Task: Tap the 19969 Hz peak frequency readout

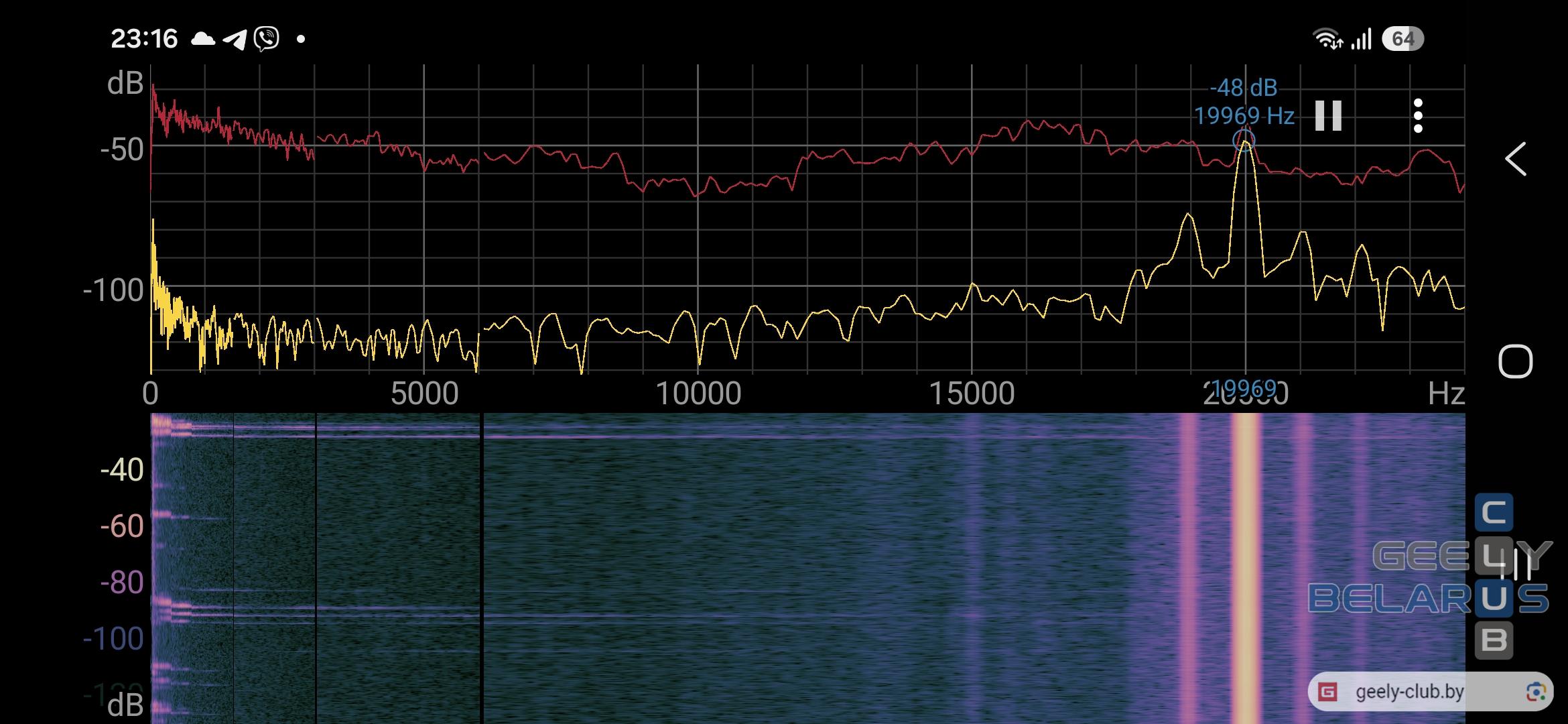Action: tap(1244, 116)
